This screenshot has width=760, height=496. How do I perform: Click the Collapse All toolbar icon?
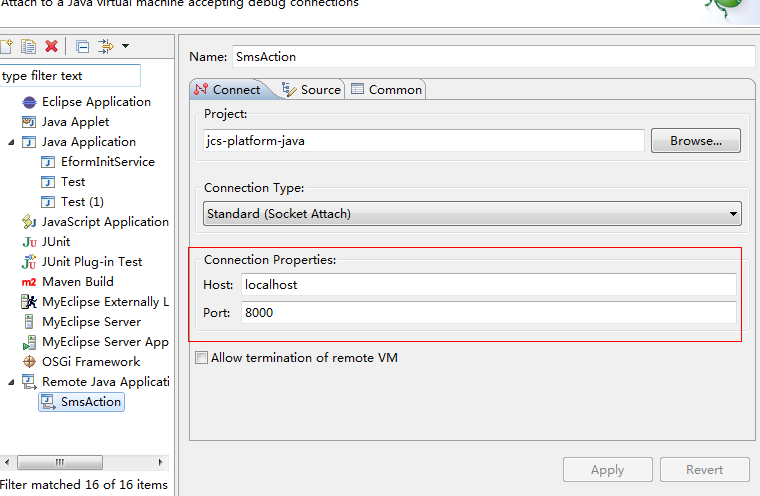(x=82, y=47)
